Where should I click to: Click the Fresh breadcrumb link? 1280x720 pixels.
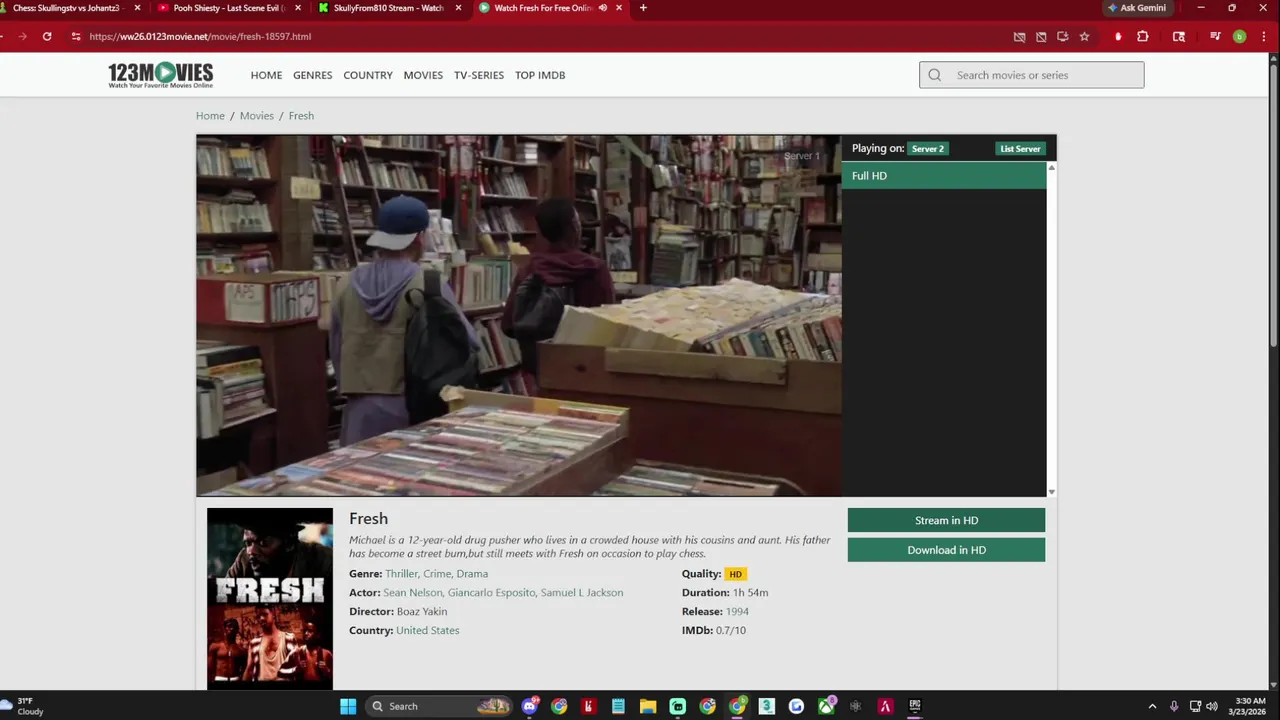tap(301, 116)
